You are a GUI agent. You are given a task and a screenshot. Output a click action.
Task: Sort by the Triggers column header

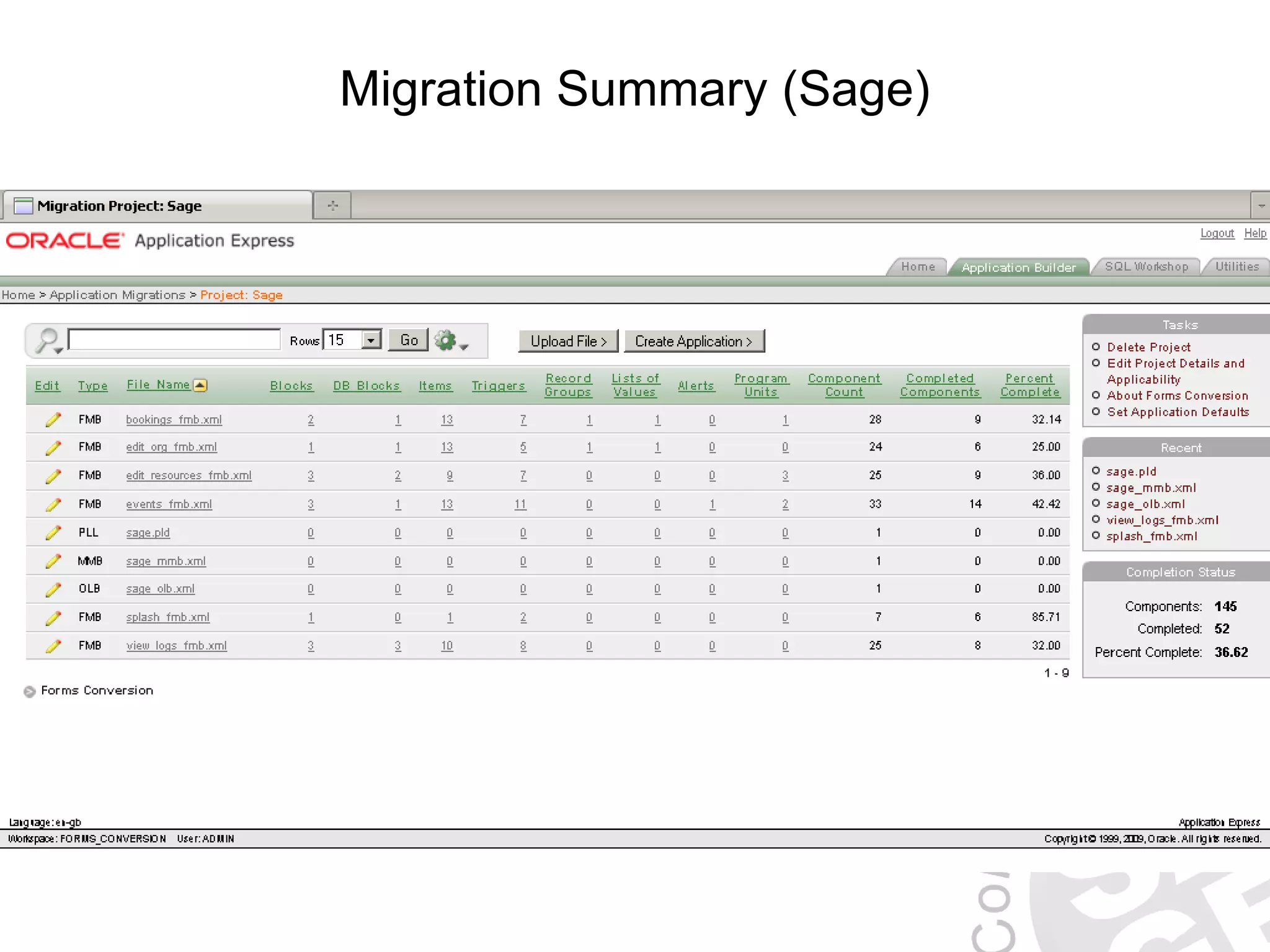[498, 386]
